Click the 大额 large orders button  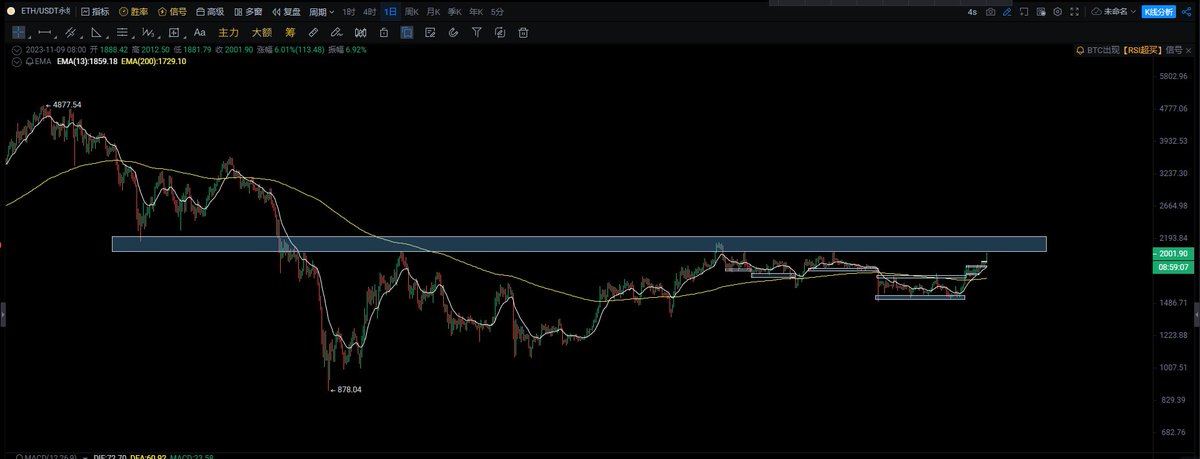click(262, 33)
